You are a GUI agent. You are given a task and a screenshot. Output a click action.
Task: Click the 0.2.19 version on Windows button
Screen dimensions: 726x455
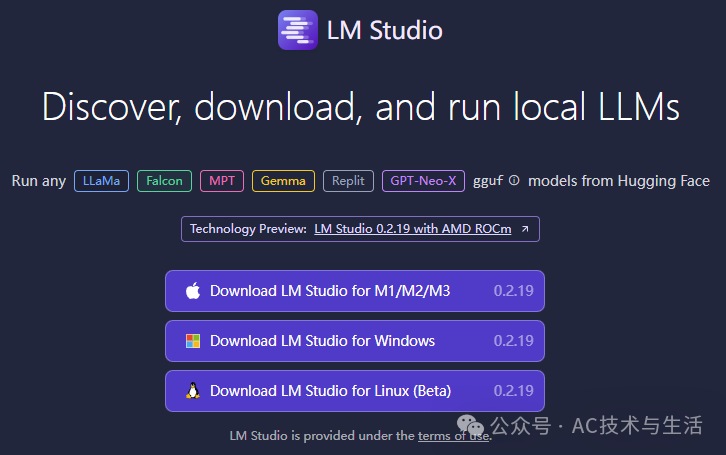(x=513, y=341)
